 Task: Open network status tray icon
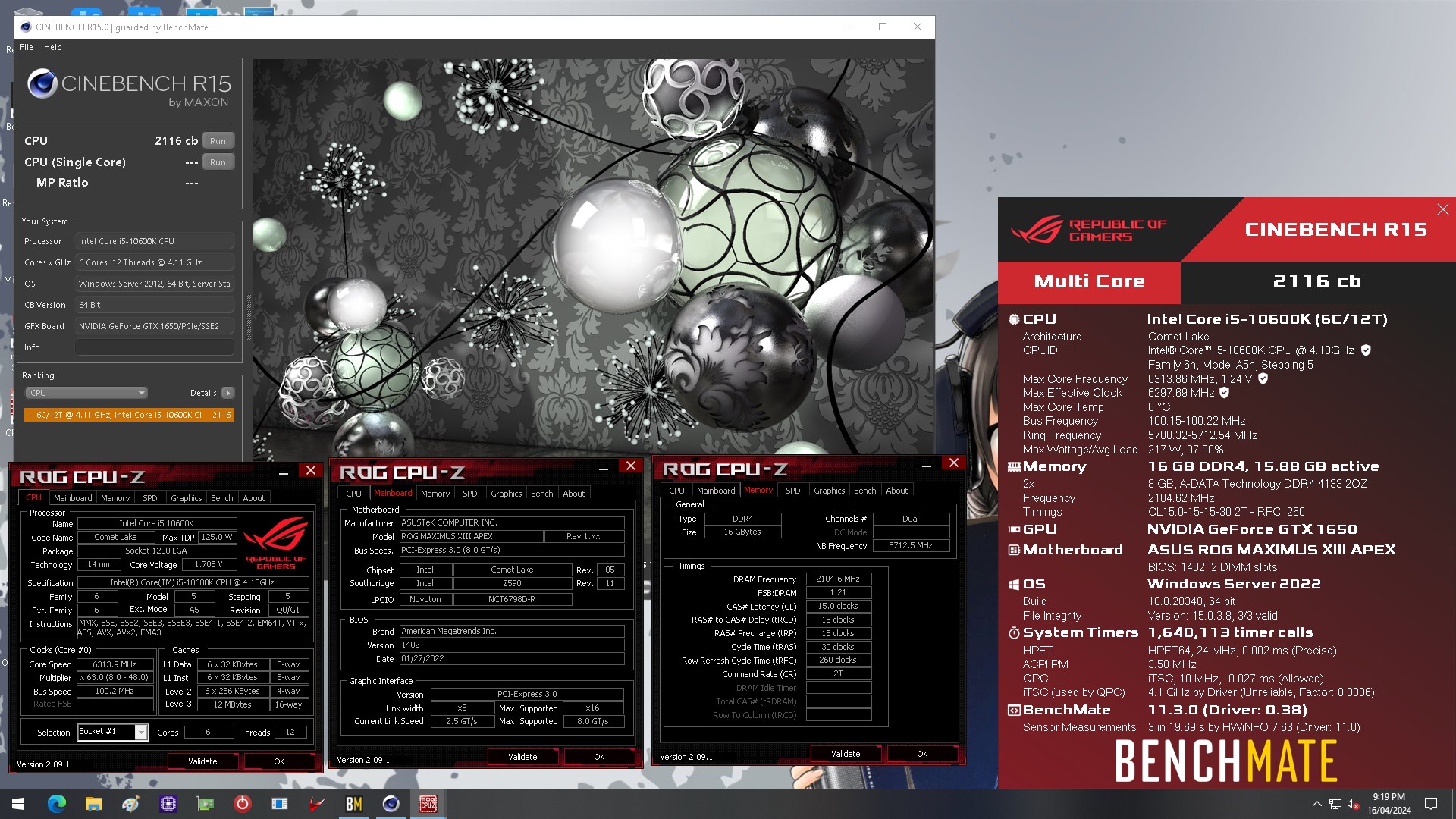1335,804
